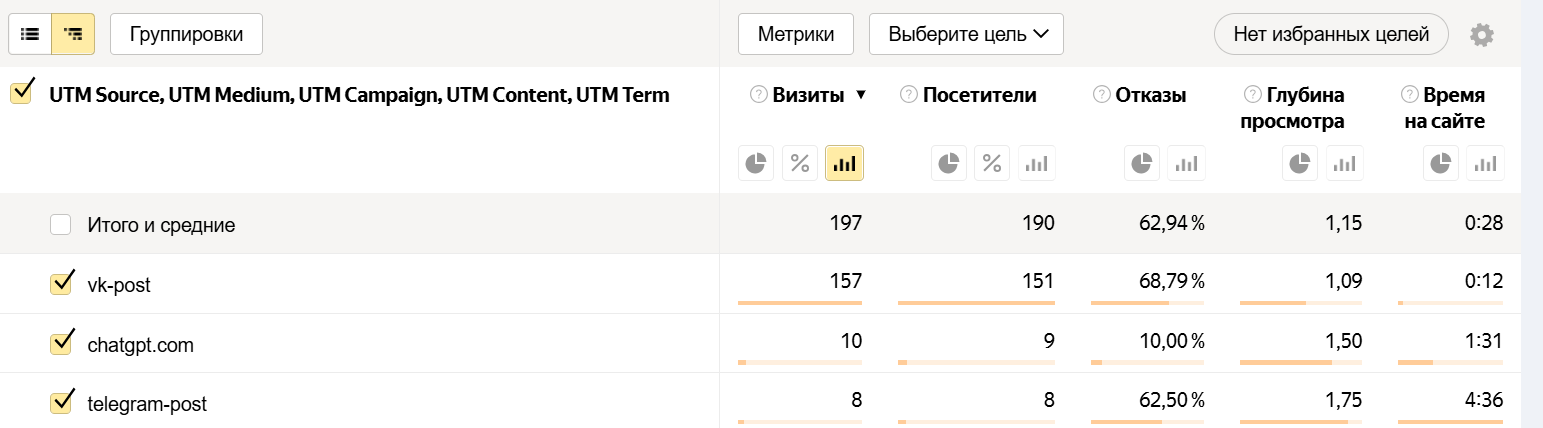Show bar chart for Визиты column
This screenshot has height=428, width=1543.
(x=844, y=163)
